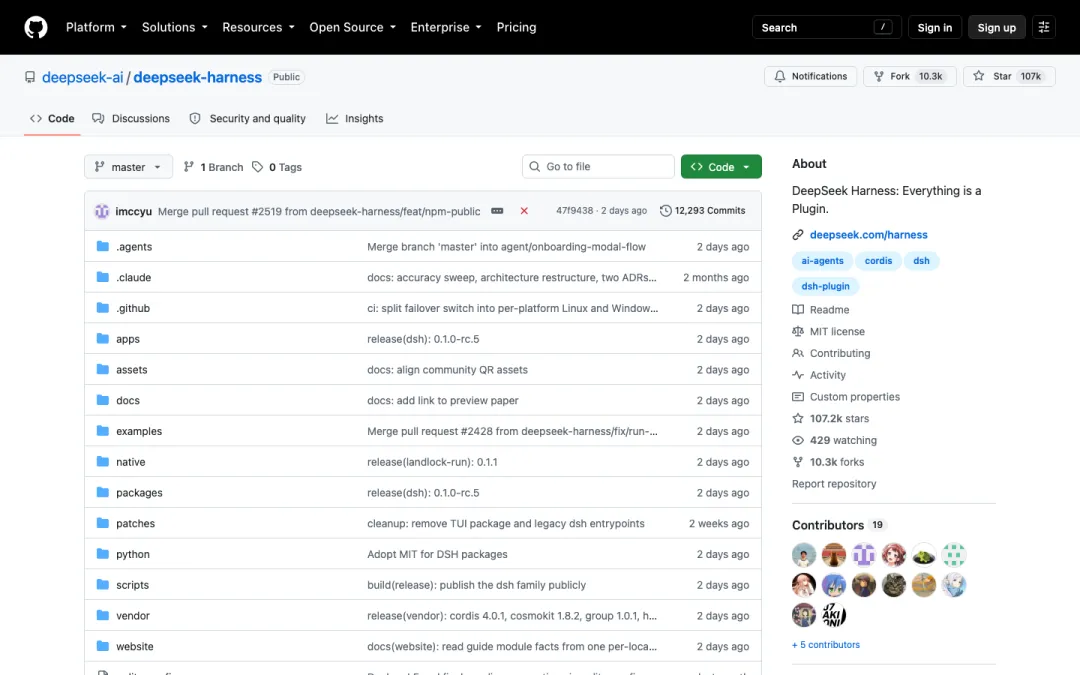Click the .claude folder icon
This screenshot has width=1080, height=675.
(103, 277)
